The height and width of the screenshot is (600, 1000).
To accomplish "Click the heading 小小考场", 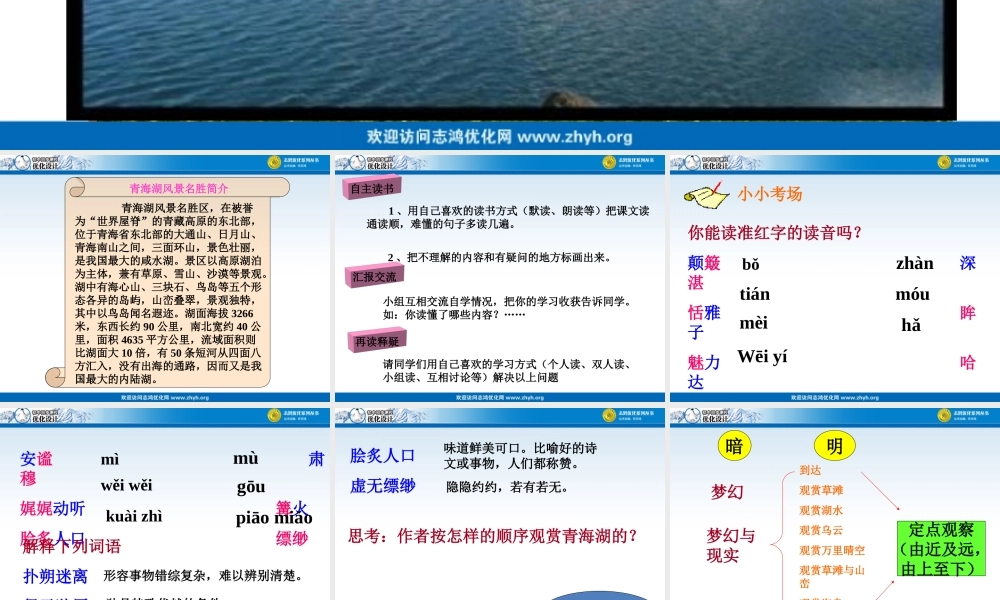I will tap(770, 194).
